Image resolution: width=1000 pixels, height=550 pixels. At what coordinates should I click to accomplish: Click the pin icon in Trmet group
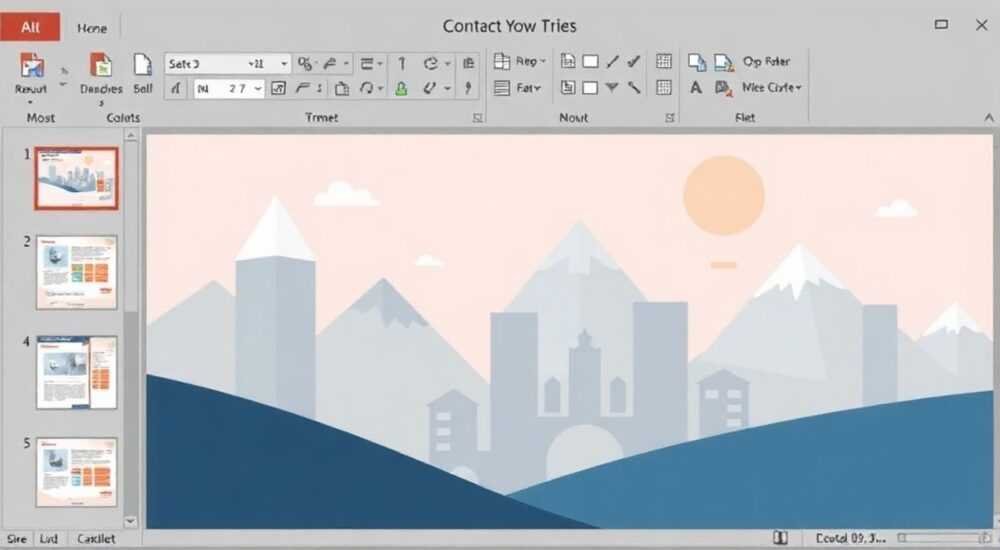point(469,88)
